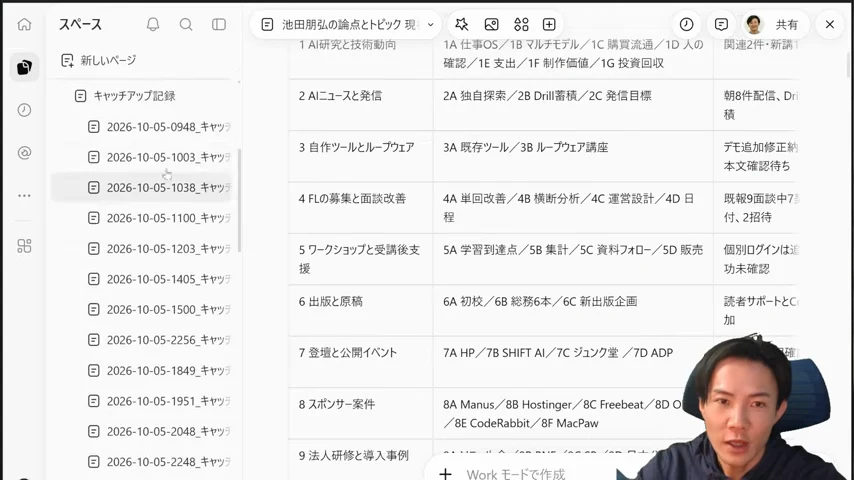Image resolution: width=854 pixels, height=480 pixels.
Task: Click the 池田朋弘の論点とトピック page title
Action: 349,25
